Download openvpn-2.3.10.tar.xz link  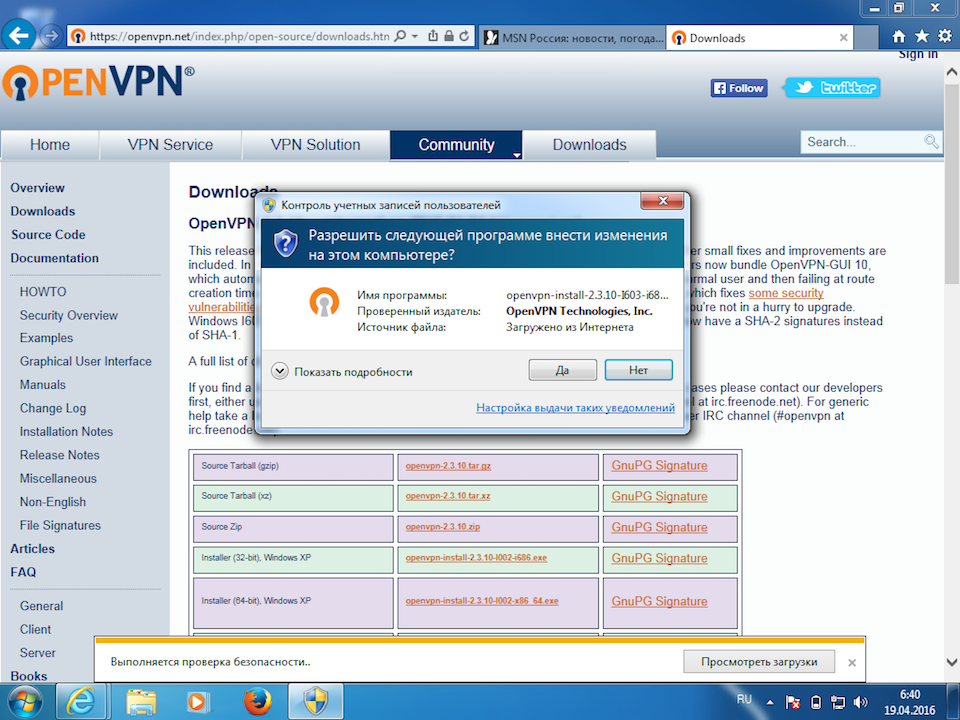pos(448,496)
